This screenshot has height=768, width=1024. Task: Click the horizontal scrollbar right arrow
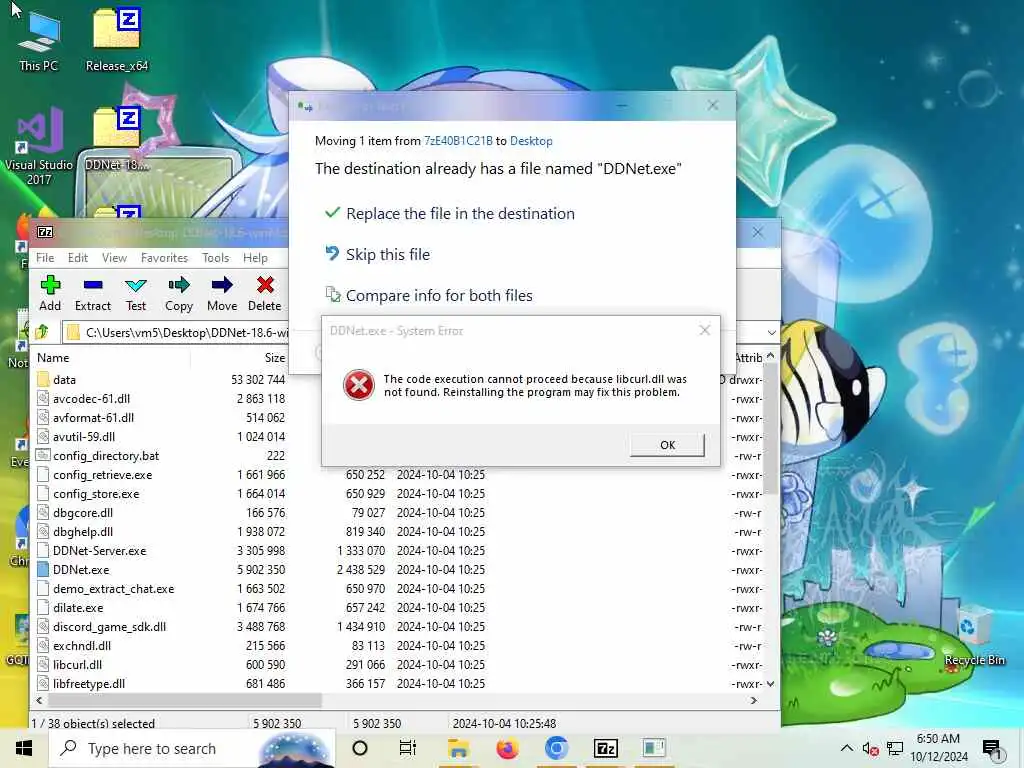754,701
